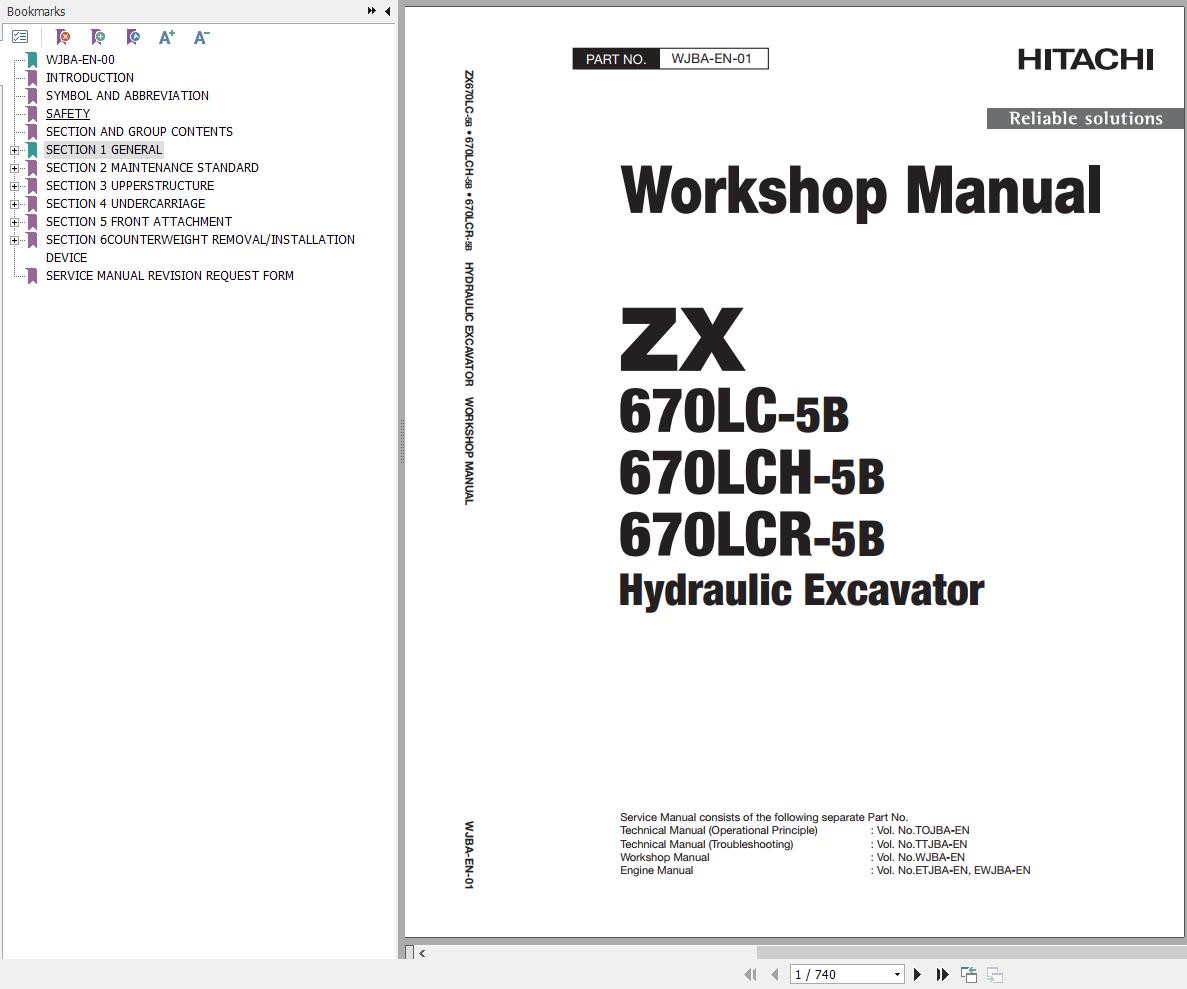Click Vol. No.TOJBA-EN text
Image resolution: width=1187 pixels, height=989 pixels.
click(x=923, y=831)
